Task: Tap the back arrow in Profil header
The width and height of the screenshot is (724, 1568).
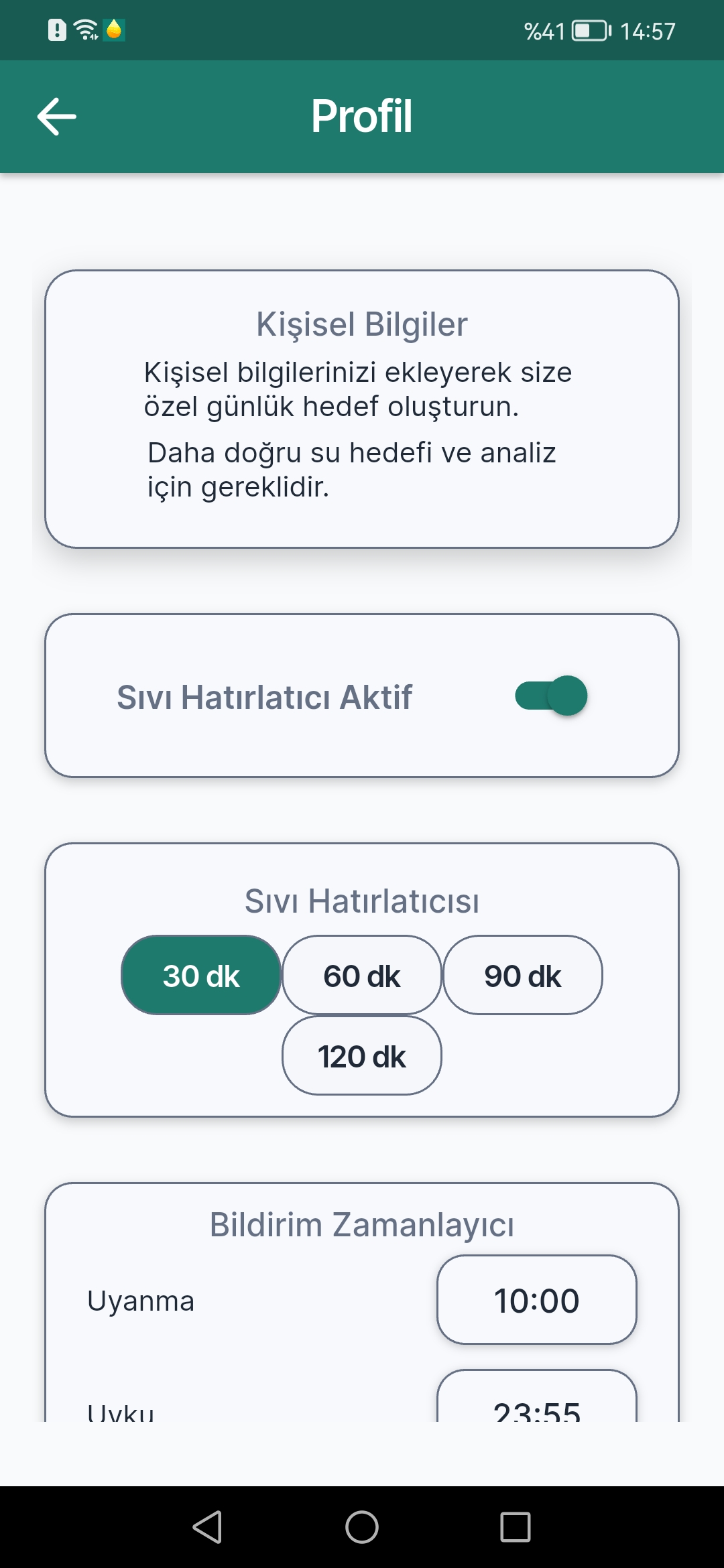Action: tap(57, 117)
